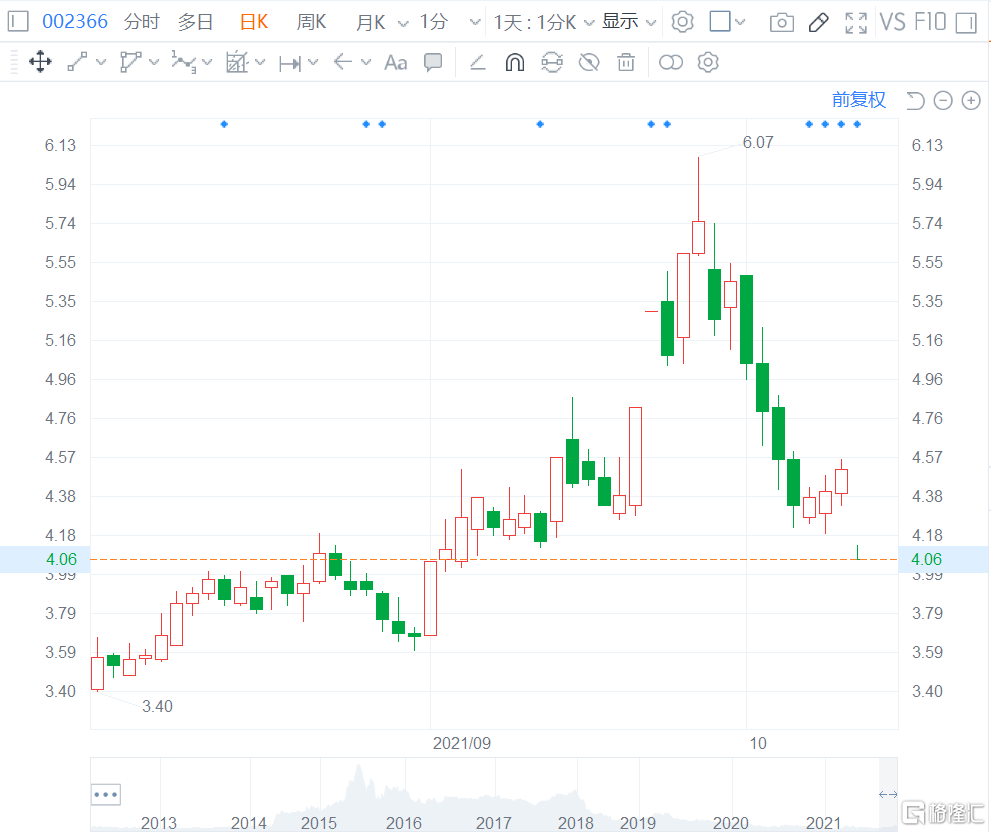Screen dimensions: 991x832
Task: Click the 前复权 adjustment link
Action: 859,100
